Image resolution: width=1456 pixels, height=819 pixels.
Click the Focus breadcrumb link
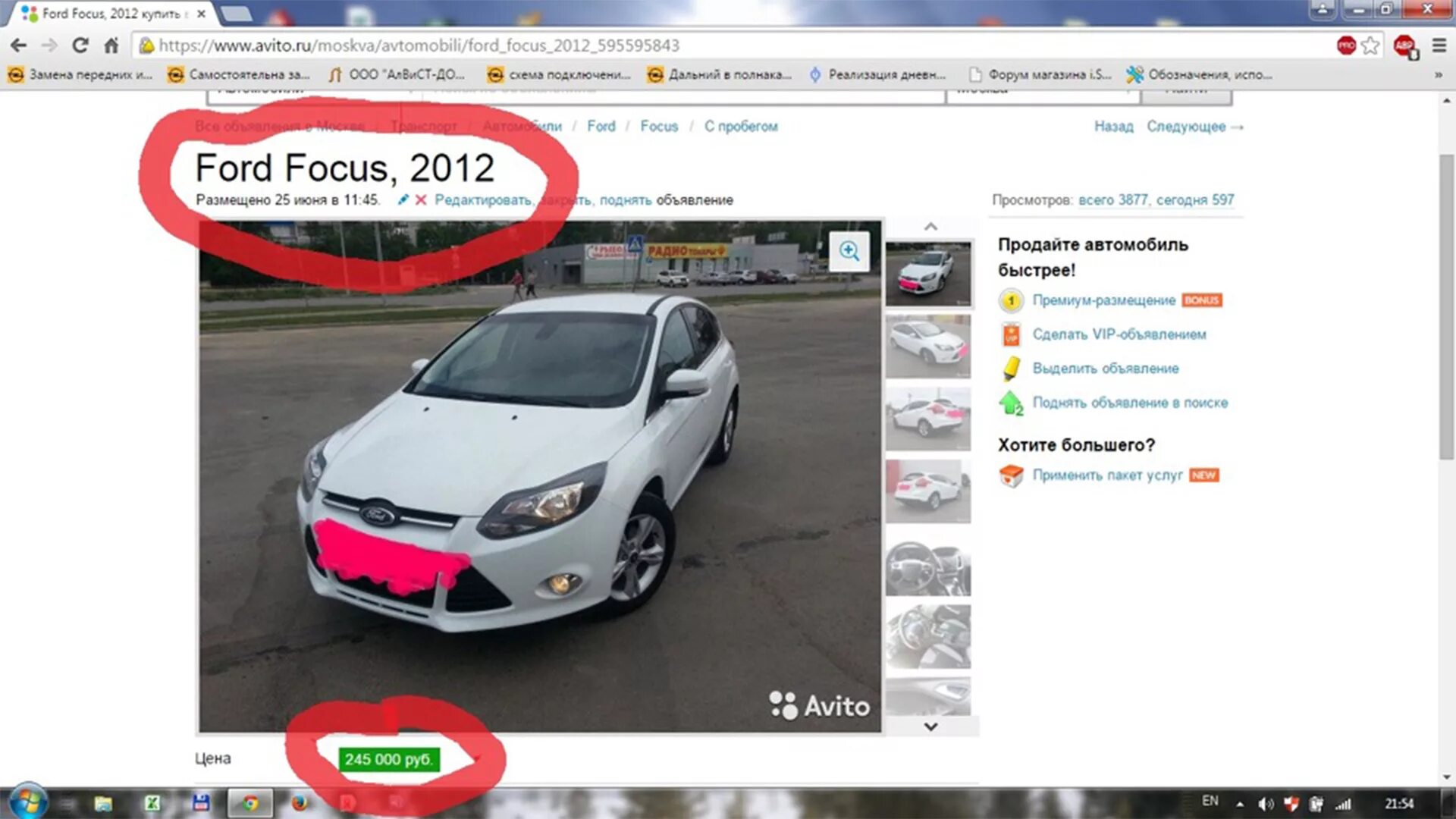[x=659, y=127]
